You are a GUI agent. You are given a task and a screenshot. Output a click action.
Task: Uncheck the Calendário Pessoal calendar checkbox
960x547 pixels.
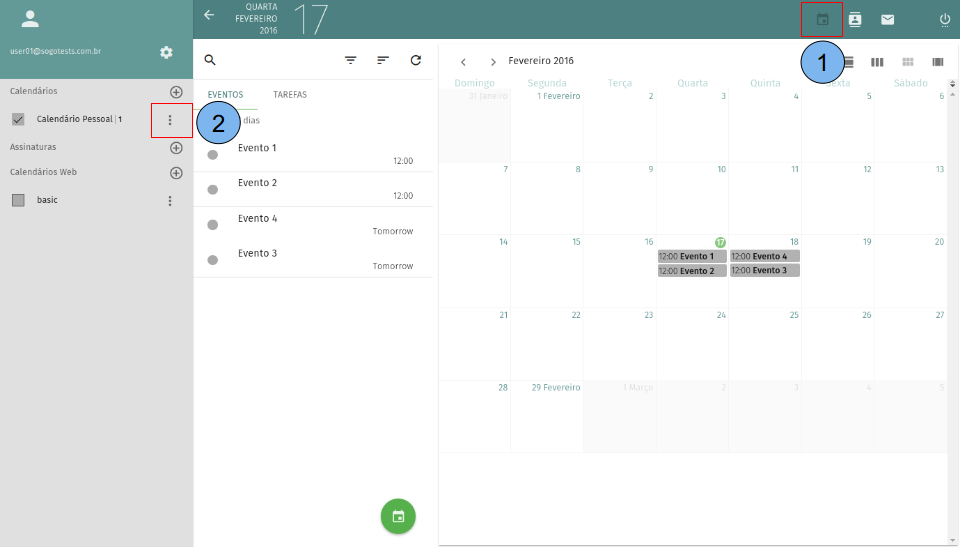[x=18, y=119]
